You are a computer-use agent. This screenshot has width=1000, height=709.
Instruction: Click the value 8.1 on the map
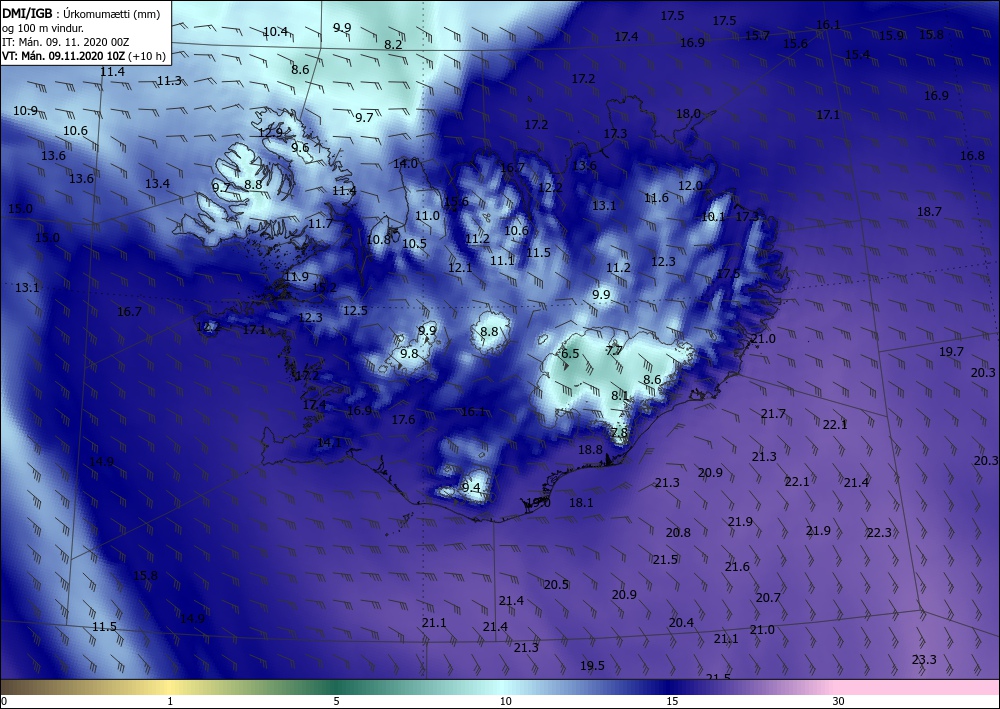click(x=620, y=395)
